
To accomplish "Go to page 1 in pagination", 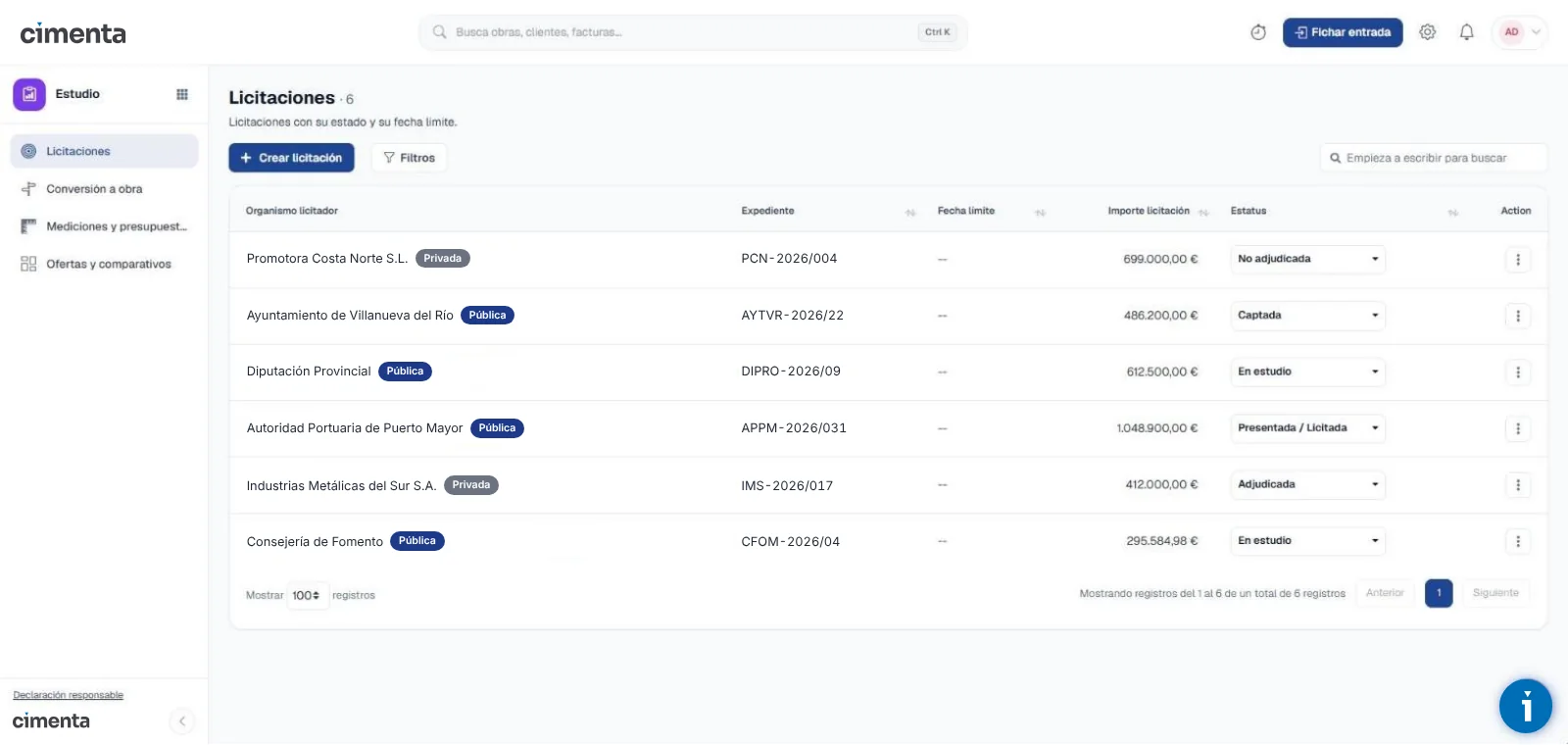I will tap(1439, 593).
